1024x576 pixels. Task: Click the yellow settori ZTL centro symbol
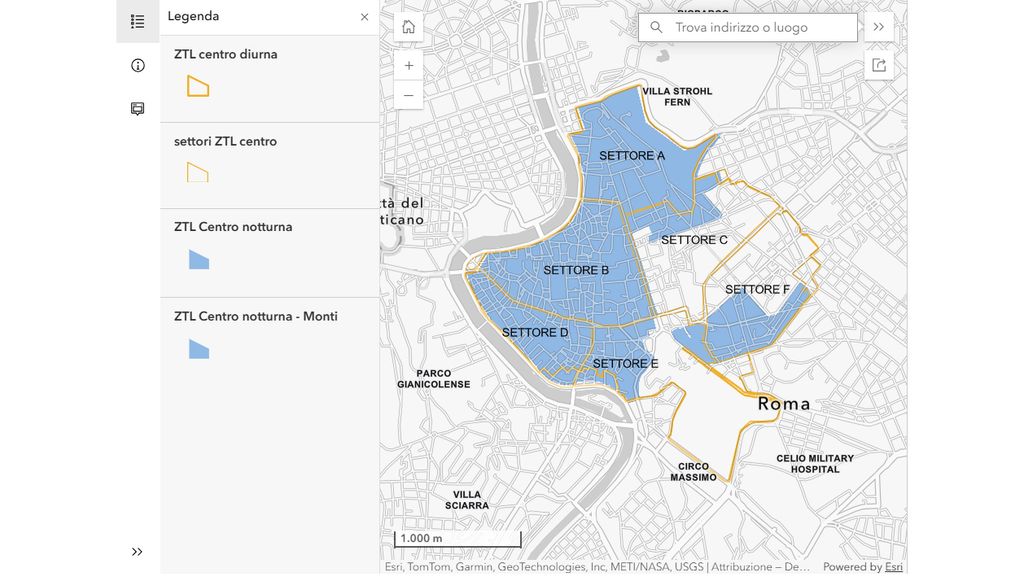tap(197, 172)
